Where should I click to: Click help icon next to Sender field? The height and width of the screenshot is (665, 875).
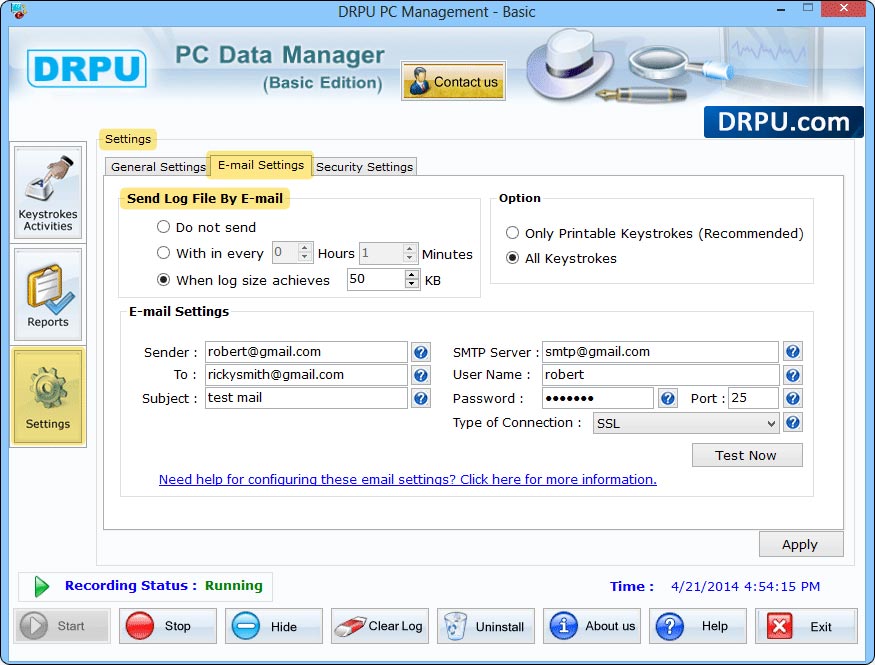pyautogui.click(x=421, y=352)
